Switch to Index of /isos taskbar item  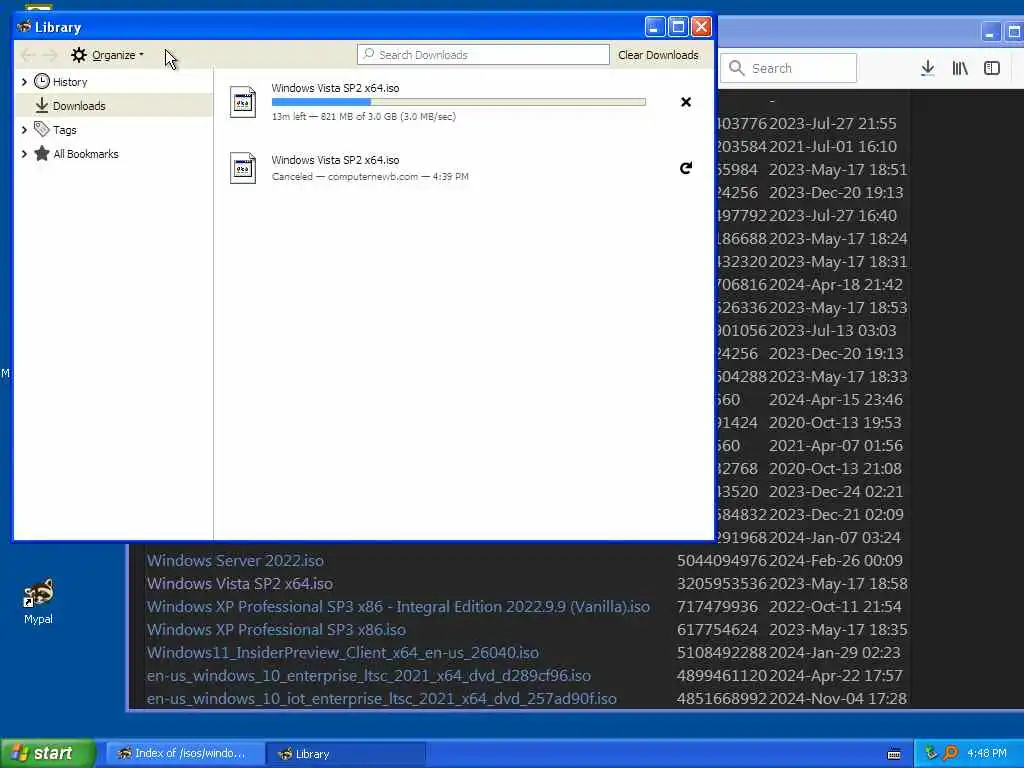(185, 754)
